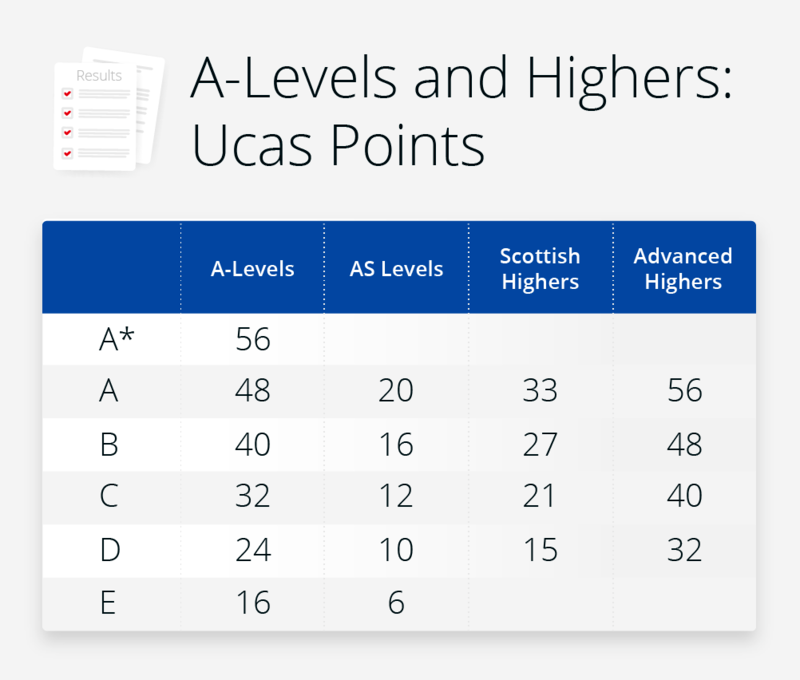This screenshot has width=800, height=680.
Task: Click the second red checkmark on Results sheet
Action: click(x=67, y=113)
